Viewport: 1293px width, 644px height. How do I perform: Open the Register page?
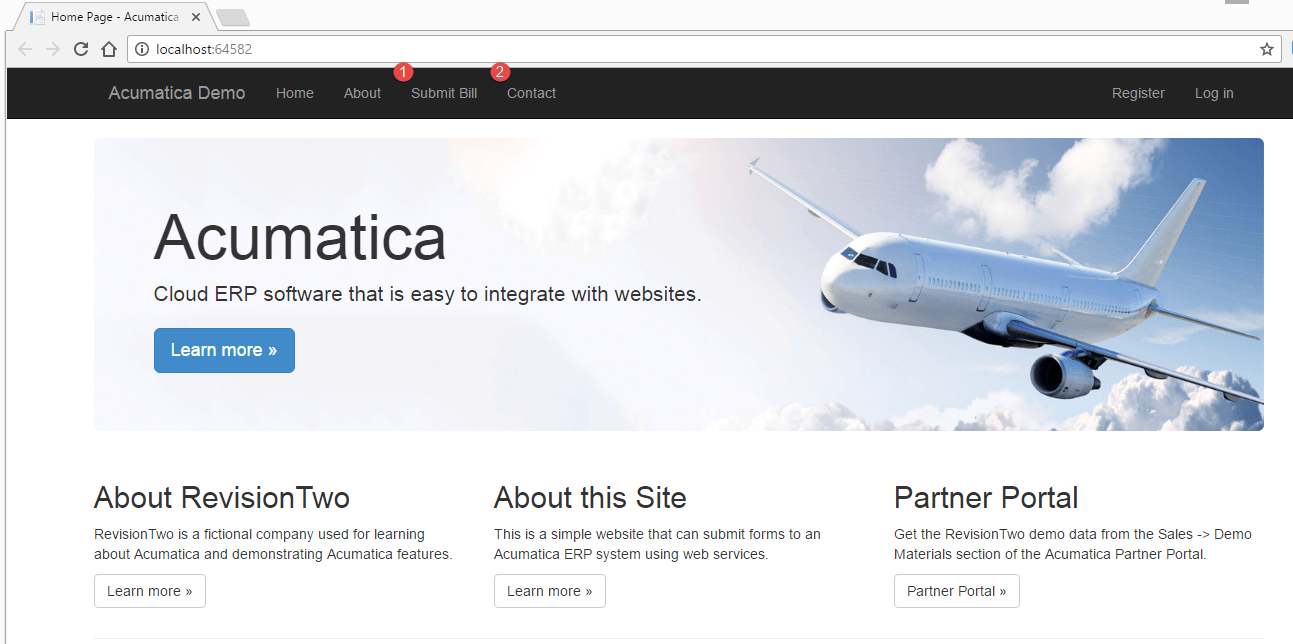1138,93
